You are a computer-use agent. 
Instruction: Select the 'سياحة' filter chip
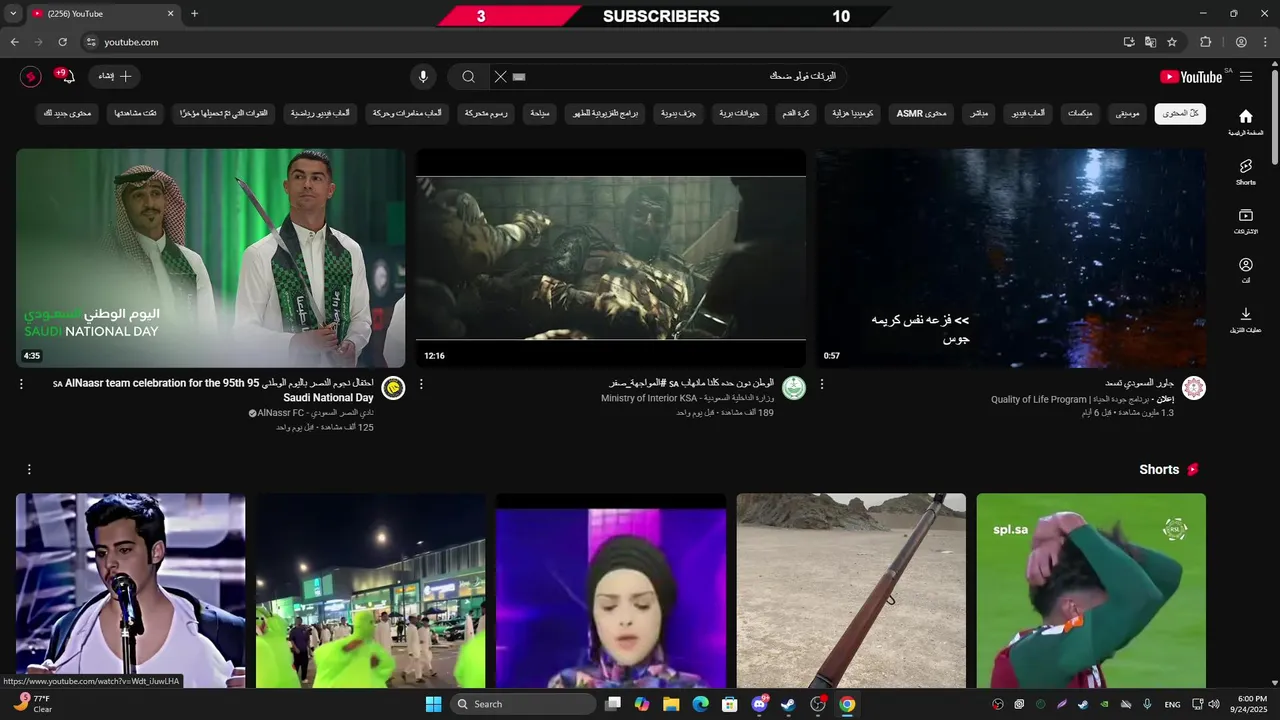click(539, 114)
